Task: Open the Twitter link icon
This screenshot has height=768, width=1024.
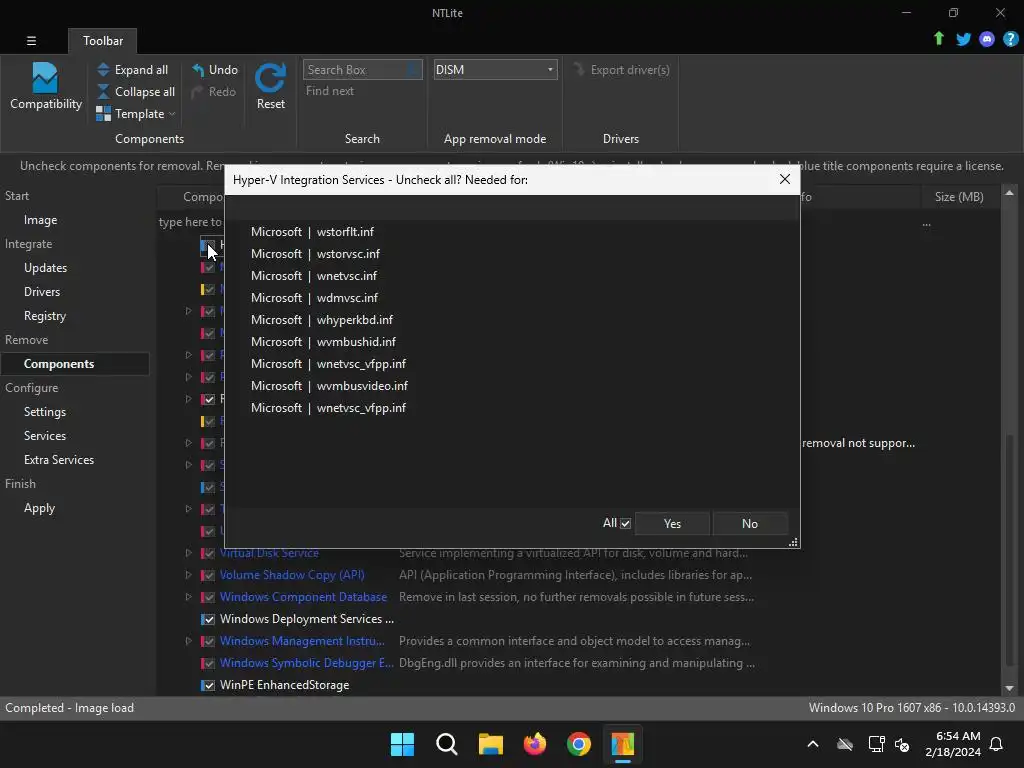Action: point(963,39)
